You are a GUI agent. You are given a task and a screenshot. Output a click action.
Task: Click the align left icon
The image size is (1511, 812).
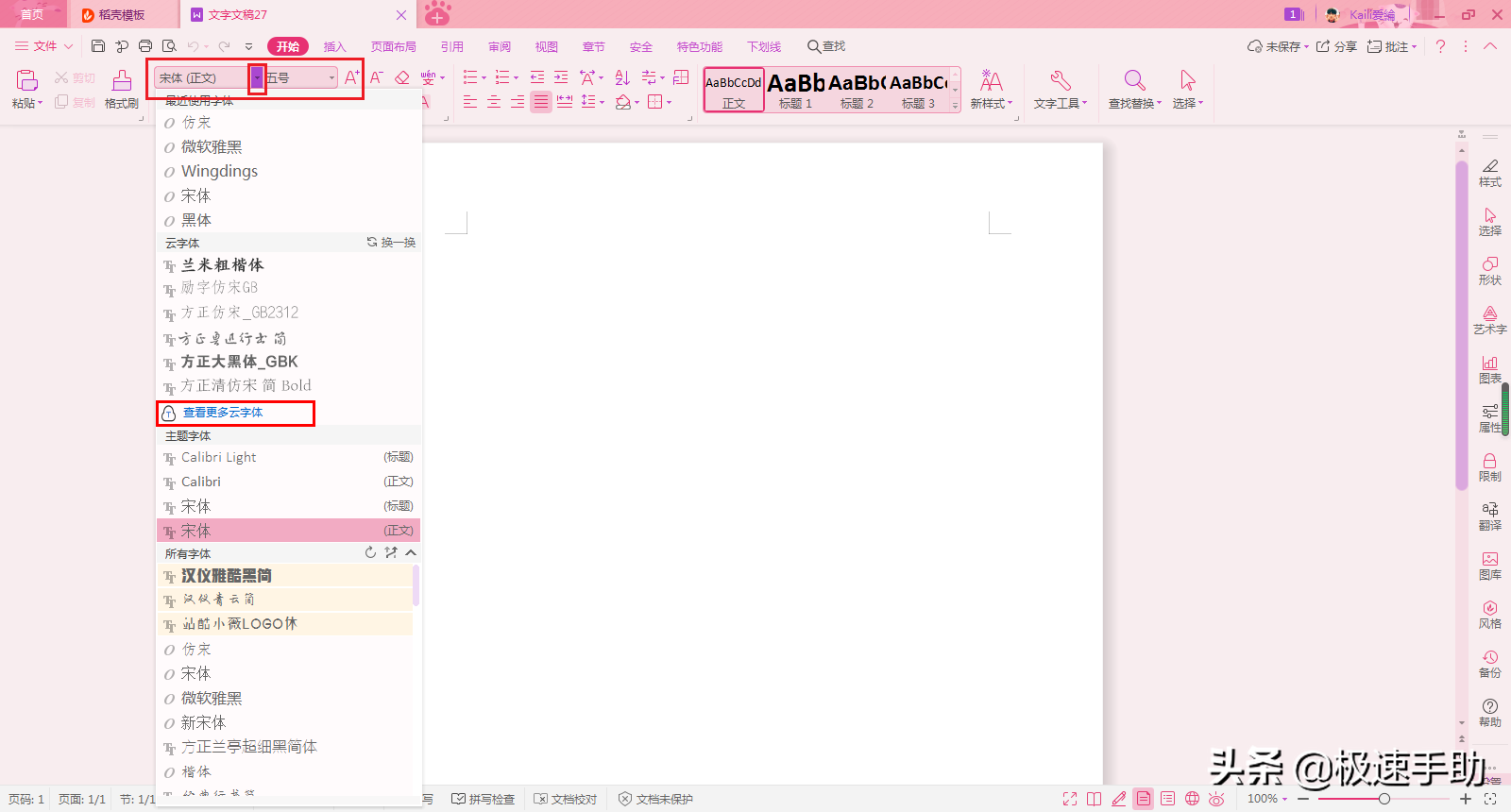tap(470, 102)
